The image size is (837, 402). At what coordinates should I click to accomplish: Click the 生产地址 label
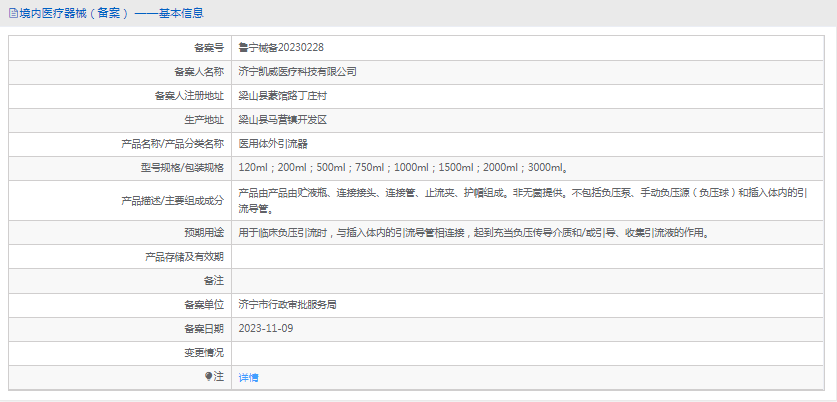coord(204,120)
